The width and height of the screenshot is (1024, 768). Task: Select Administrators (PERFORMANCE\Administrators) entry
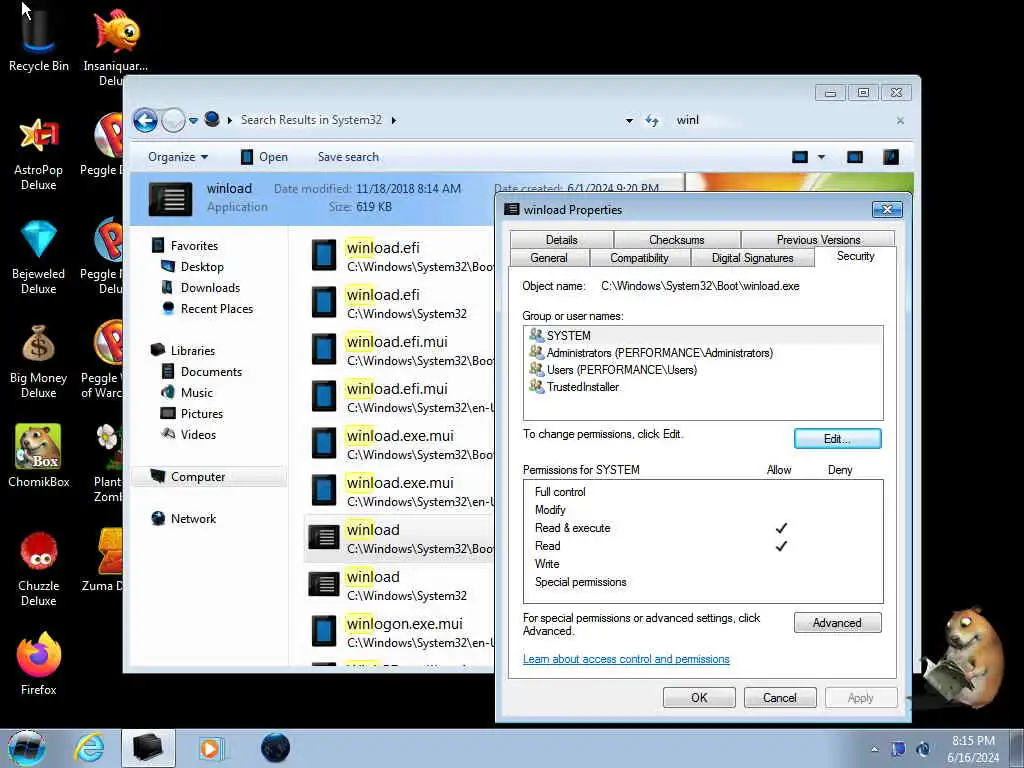click(x=703, y=353)
